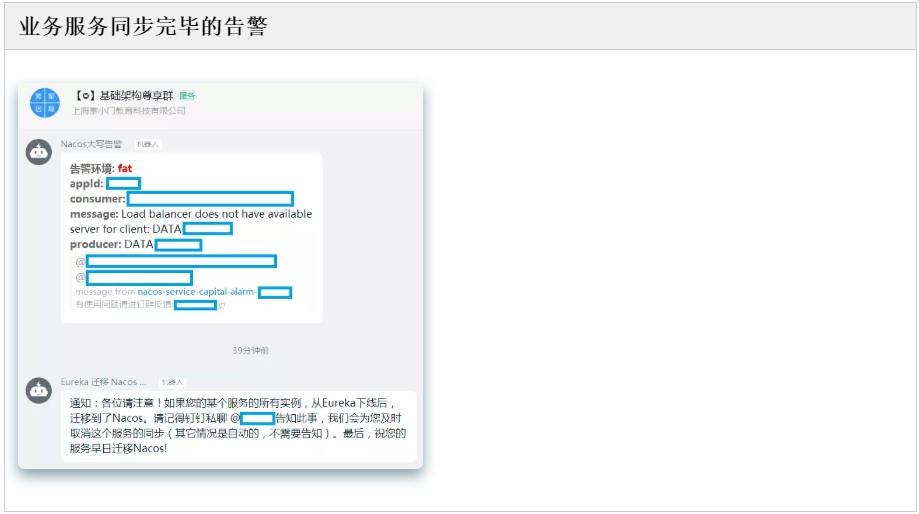The height and width of the screenshot is (514, 919).
Task: Click the redacted consumer value box
Action: pos(210,199)
